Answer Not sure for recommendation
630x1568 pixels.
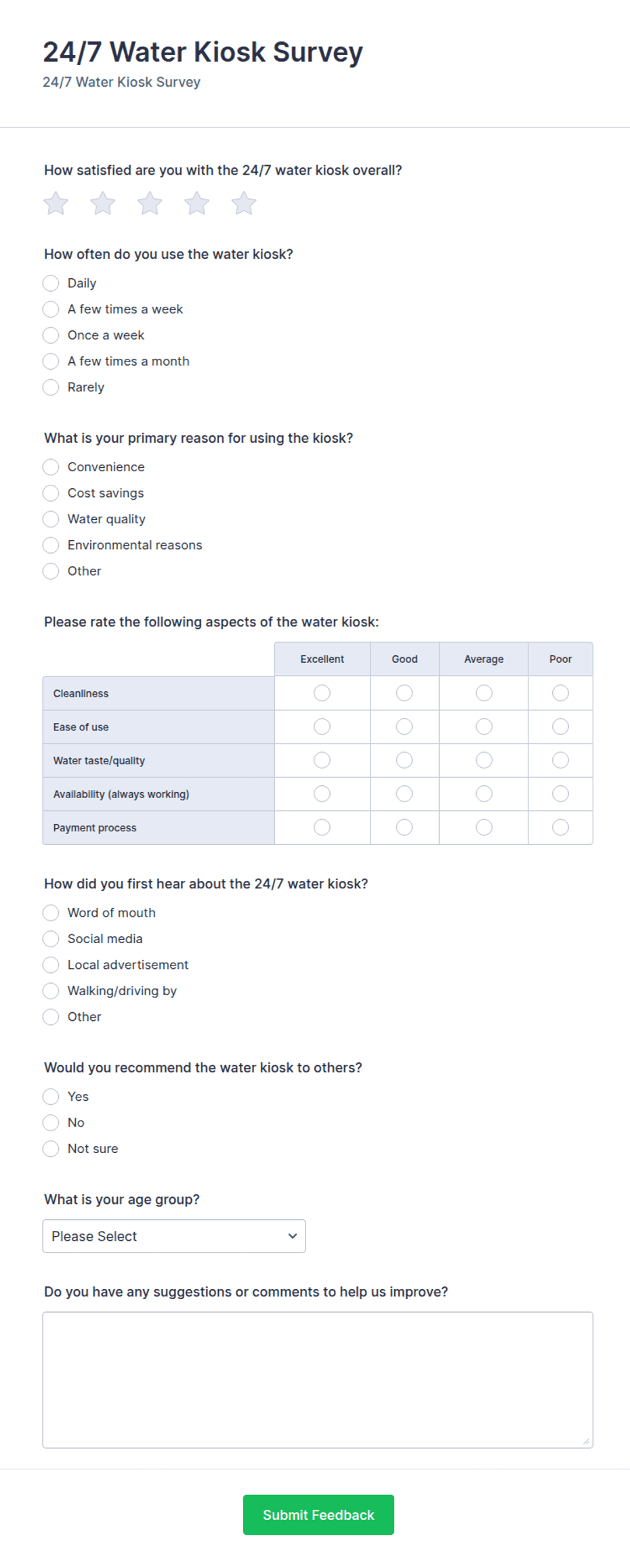(x=51, y=1148)
